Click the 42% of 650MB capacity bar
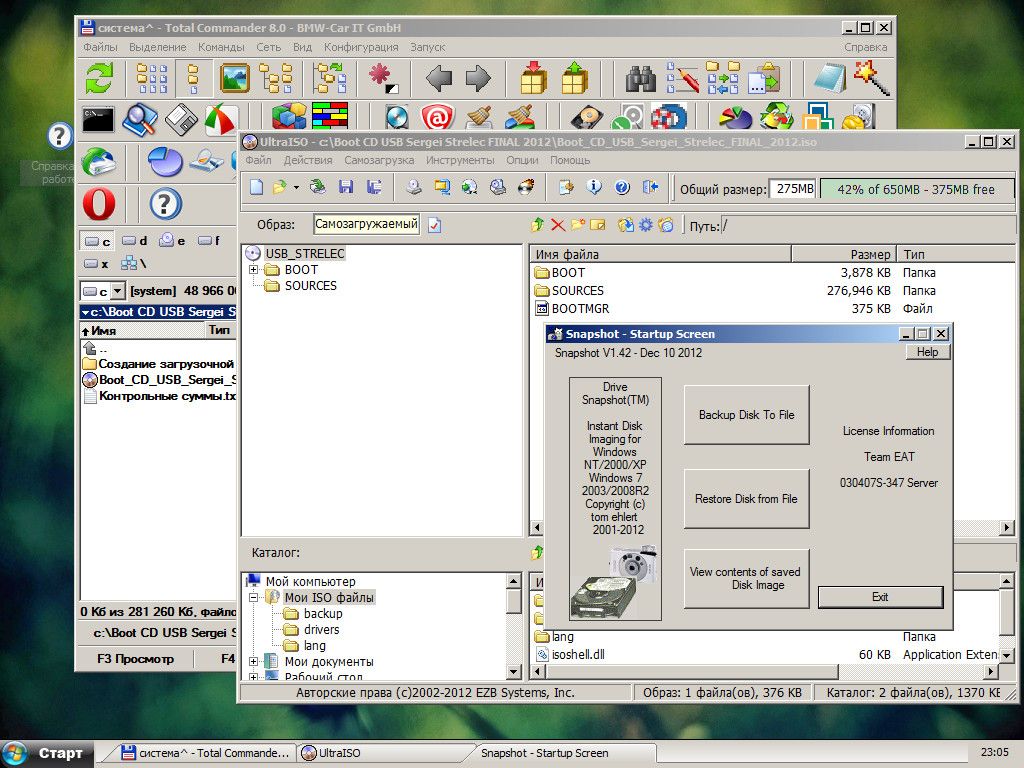 click(x=916, y=189)
